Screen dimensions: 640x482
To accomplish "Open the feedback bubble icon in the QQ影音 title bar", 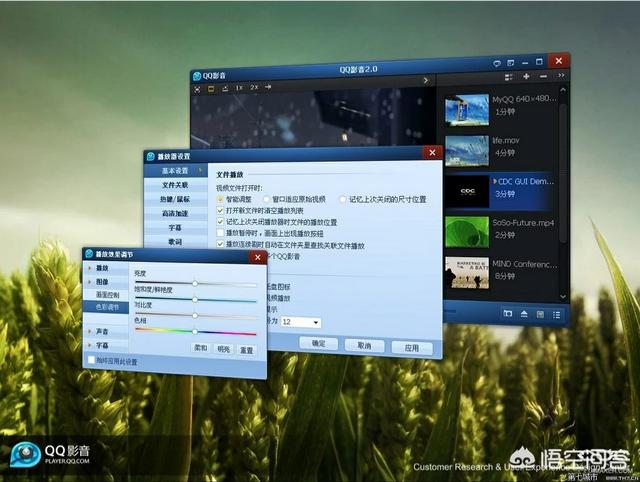I will pyautogui.click(x=497, y=63).
